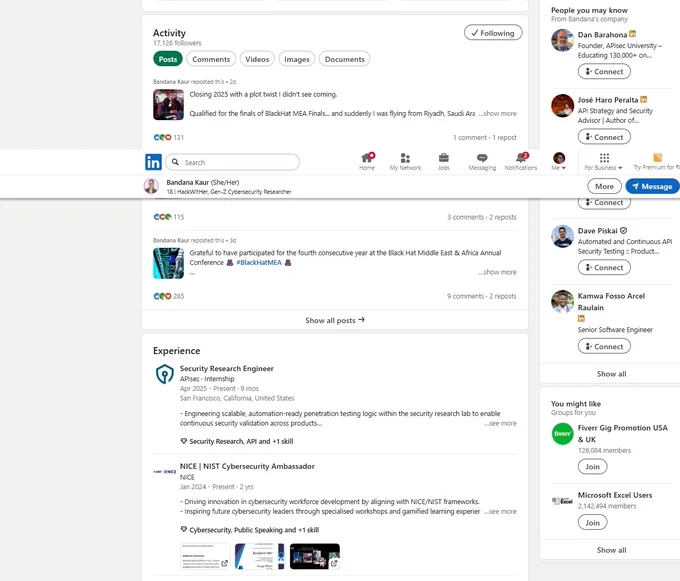
Task: Open 'NICE | NIST Cybersecurity Ambassador' title
Action: click(247, 467)
